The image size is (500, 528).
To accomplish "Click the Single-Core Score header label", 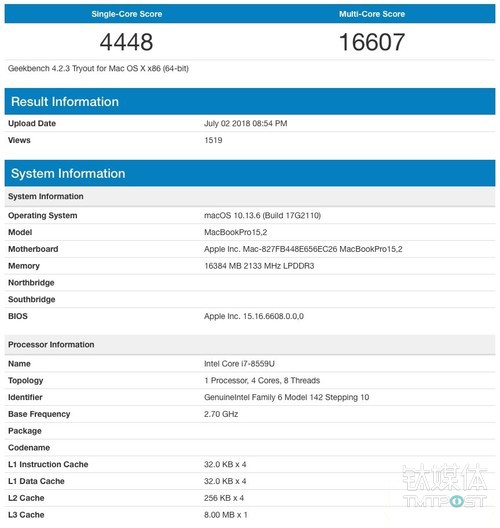I will pyautogui.click(x=127, y=14).
